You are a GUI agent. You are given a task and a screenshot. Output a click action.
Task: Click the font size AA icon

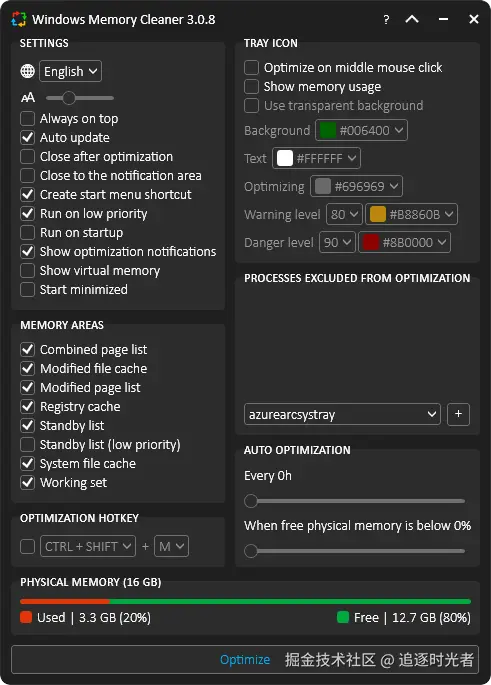click(x=28, y=98)
